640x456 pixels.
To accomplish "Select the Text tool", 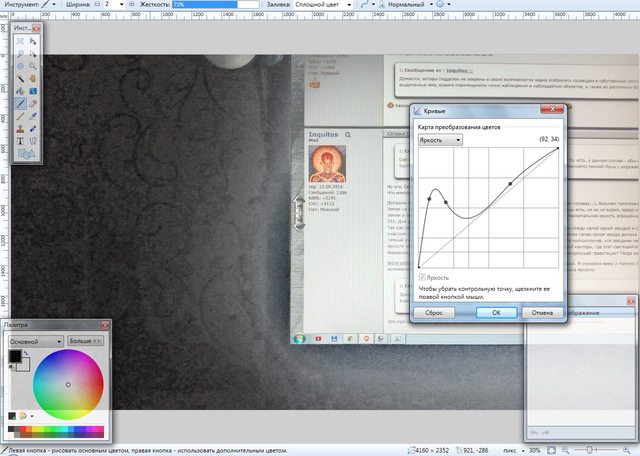I will tap(20, 141).
